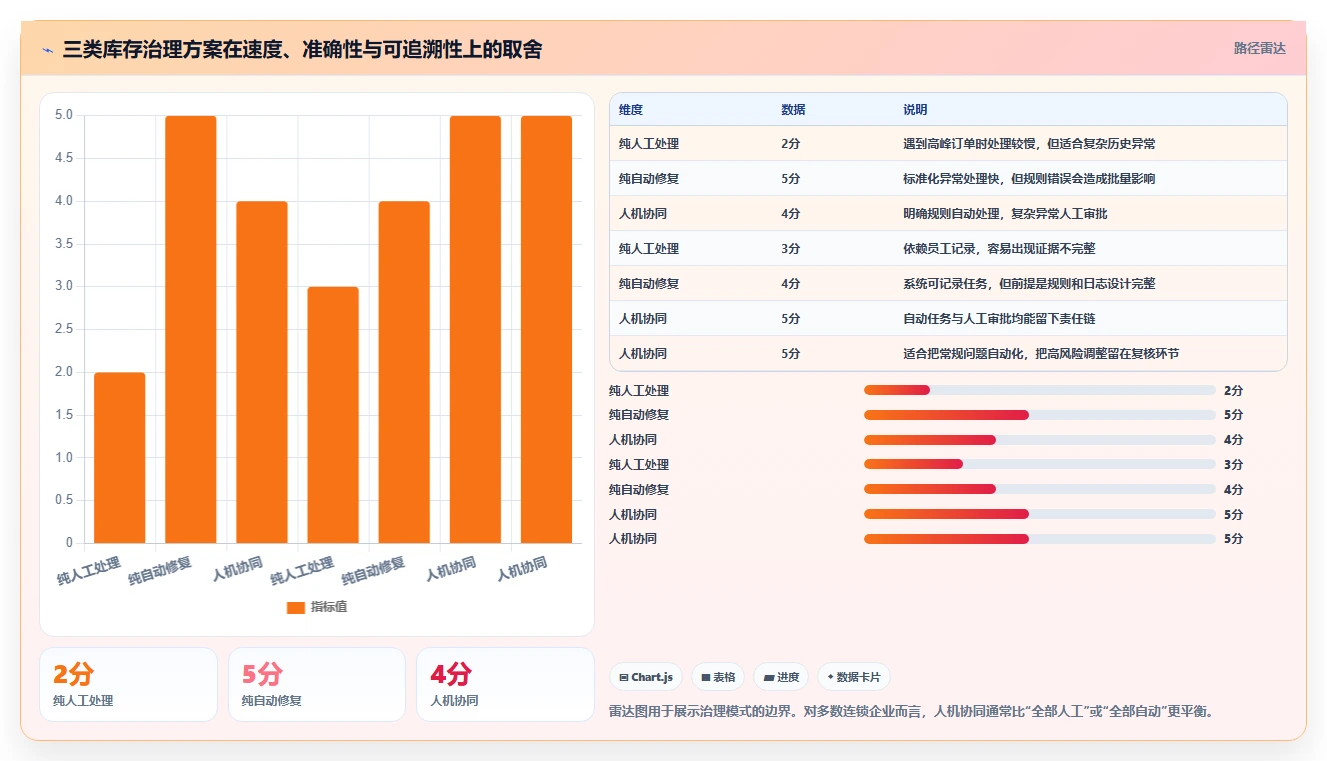Viewport: 1327px width, 761px height.
Task: Select the 进度 chip
Action: (x=781, y=677)
